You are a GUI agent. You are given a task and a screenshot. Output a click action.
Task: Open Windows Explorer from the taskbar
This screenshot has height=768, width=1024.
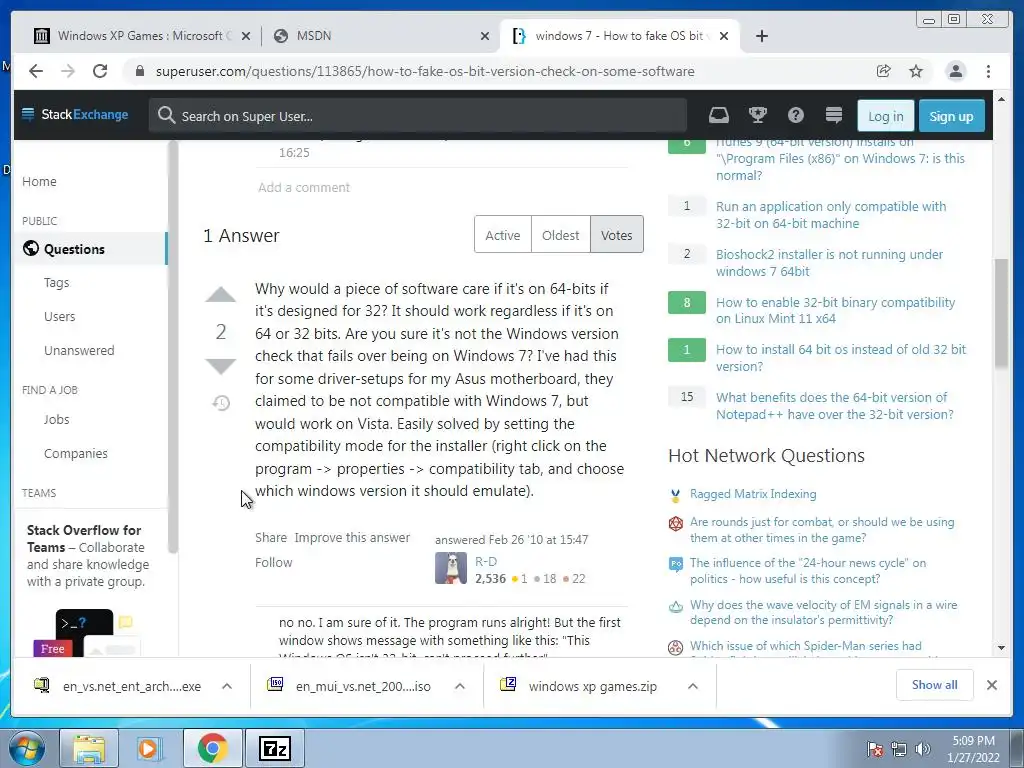(x=89, y=749)
